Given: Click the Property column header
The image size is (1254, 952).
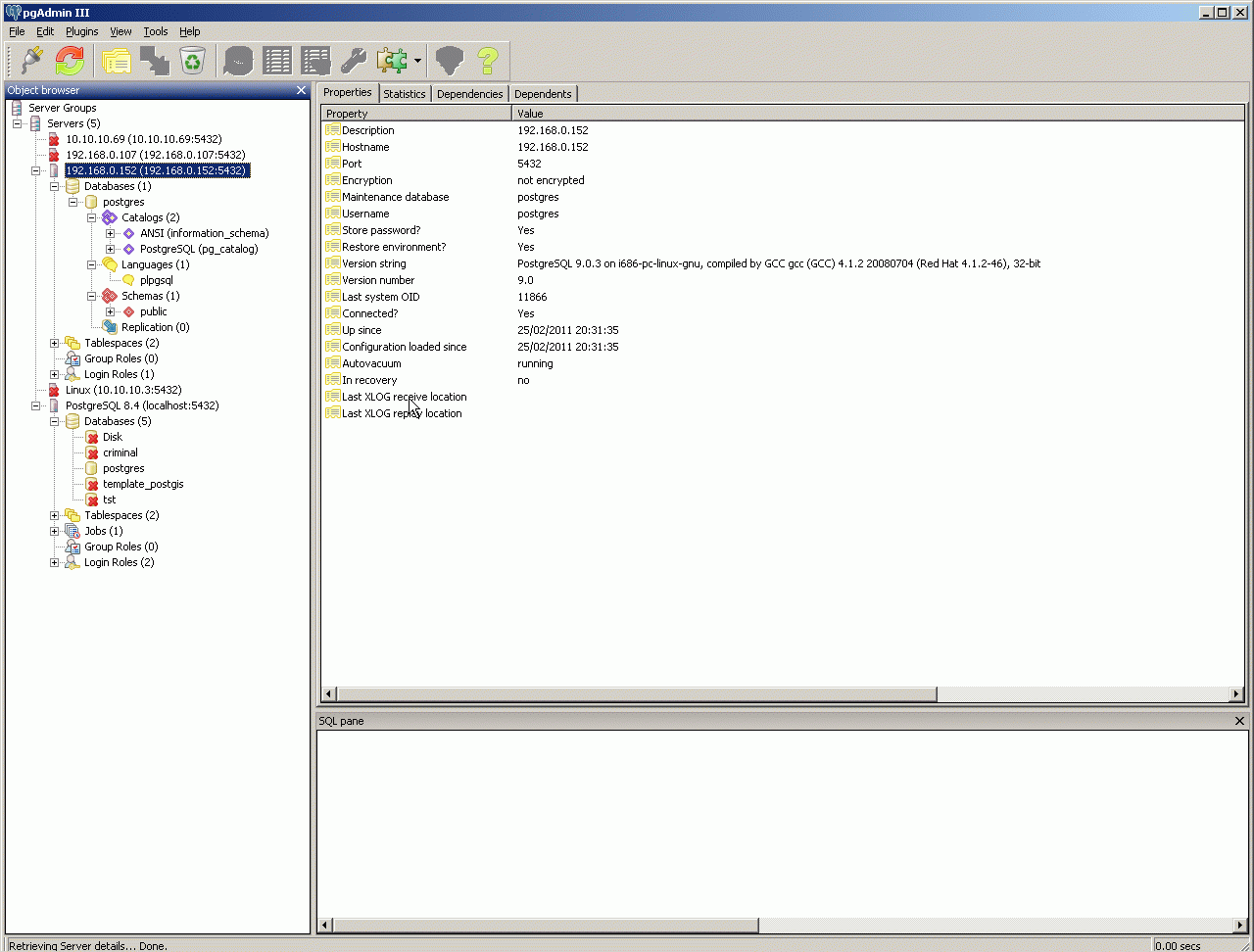Looking at the screenshot, I should click(x=416, y=114).
